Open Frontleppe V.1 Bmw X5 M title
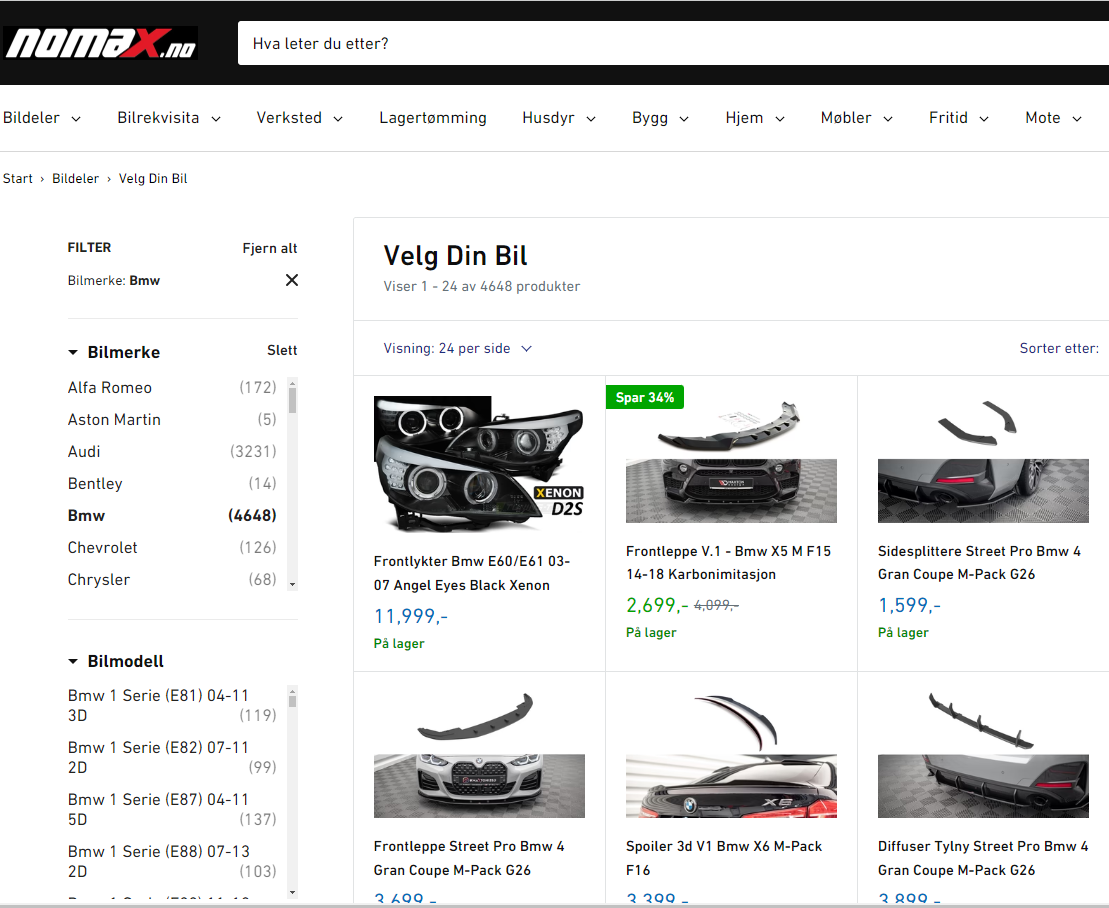The image size is (1109, 908). click(x=728, y=562)
